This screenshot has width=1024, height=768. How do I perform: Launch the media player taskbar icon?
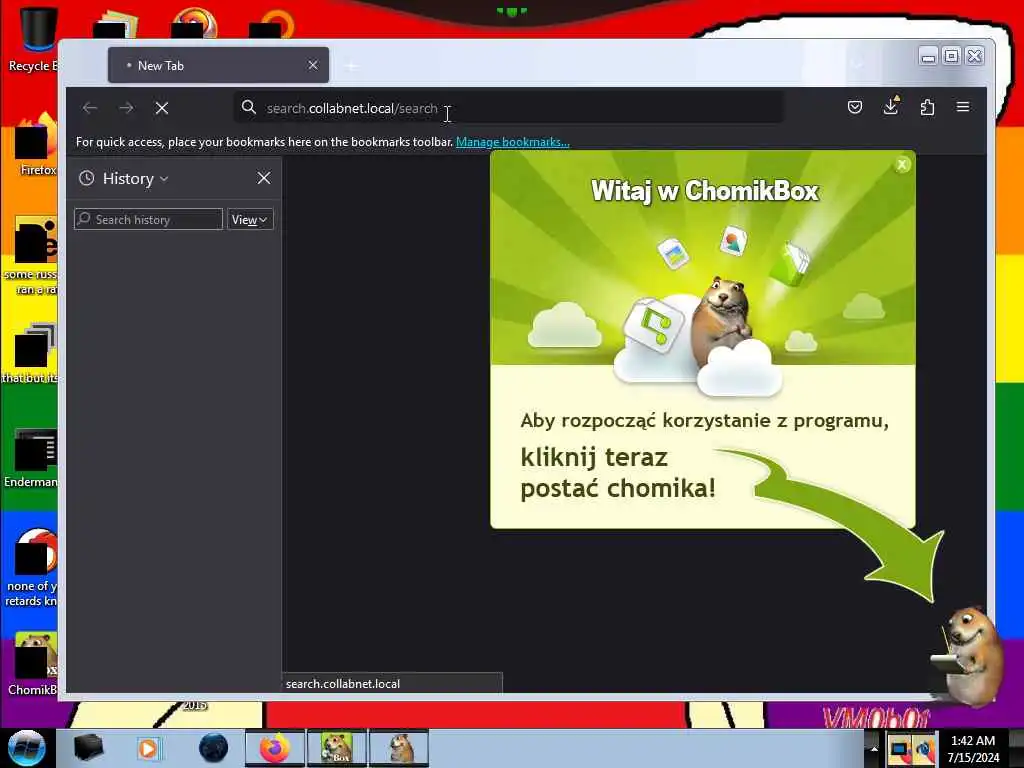(148, 748)
